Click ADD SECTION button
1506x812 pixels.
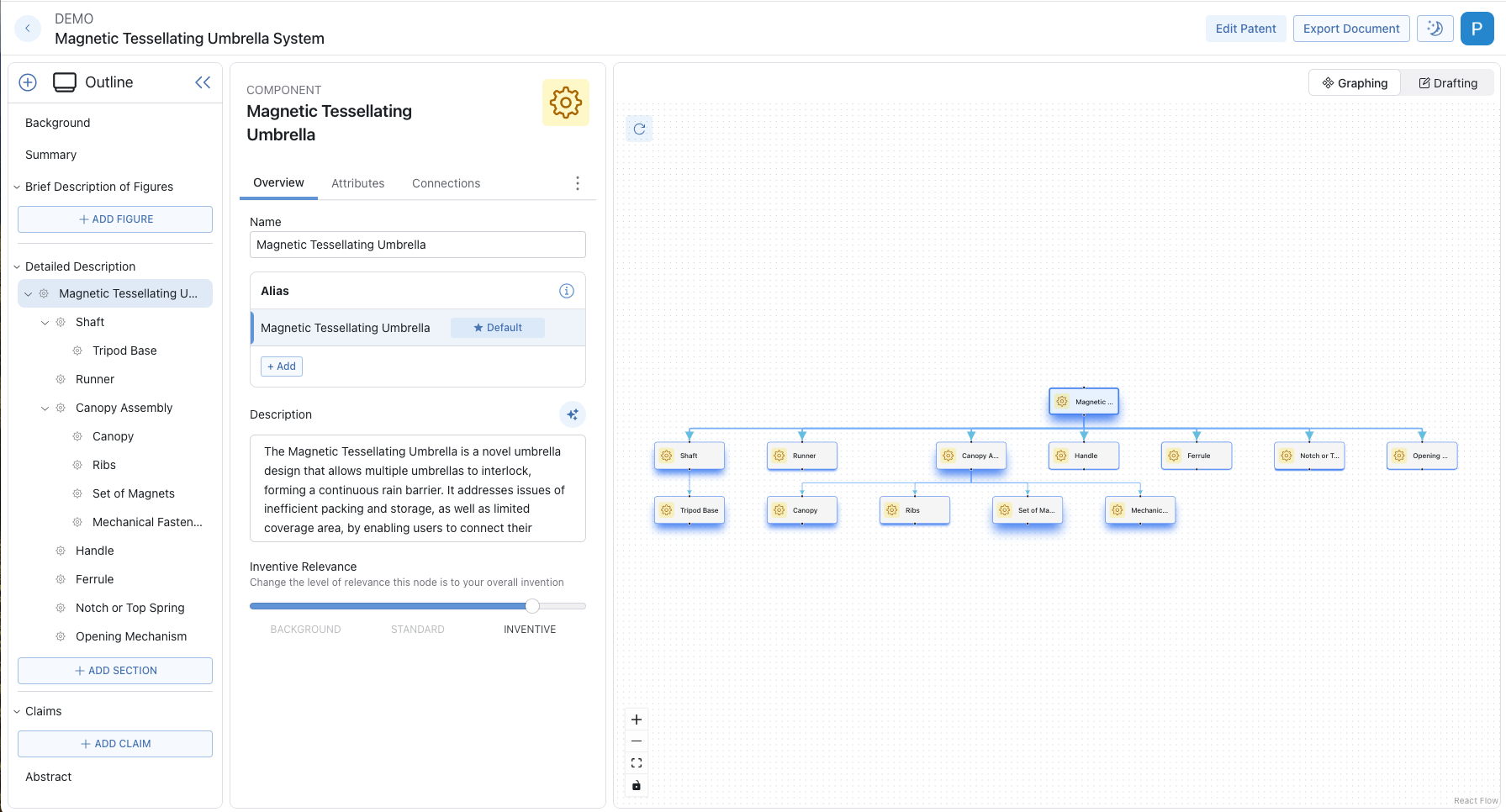click(x=115, y=671)
